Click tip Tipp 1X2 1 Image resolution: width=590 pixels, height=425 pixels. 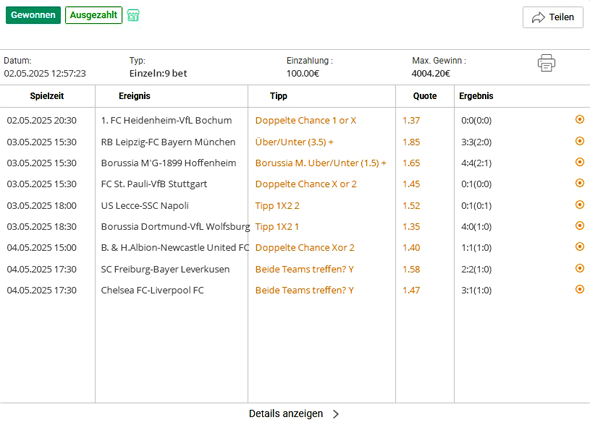point(277,227)
